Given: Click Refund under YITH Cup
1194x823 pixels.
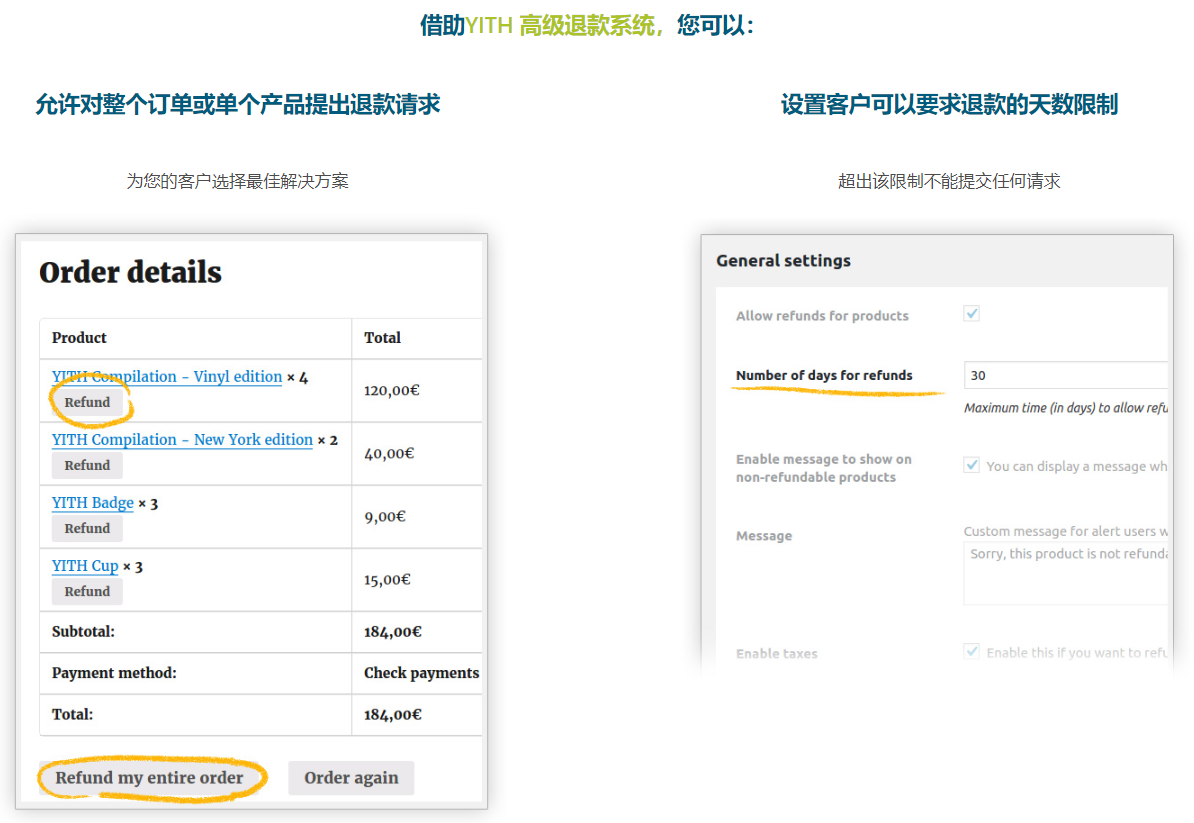Looking at the screenshot, I should pos(87,592).
